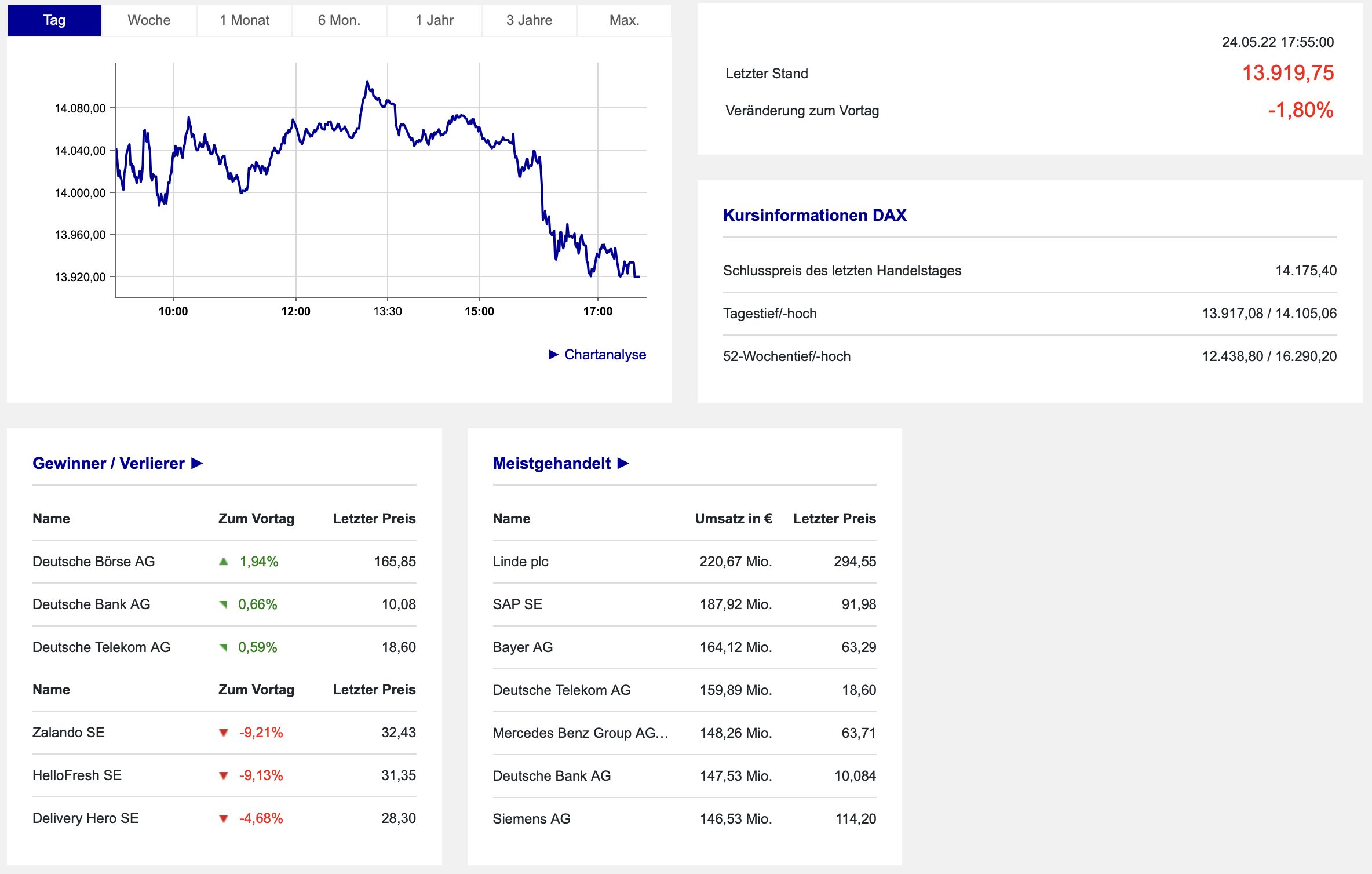Click the Zum Vortag header above Zalando
The width and height of the screenshot is (1372, 874).
coord(256,690)
